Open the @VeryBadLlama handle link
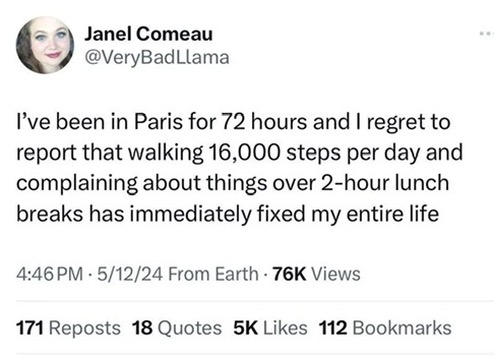The image size is (494, 360). pos(157,58)
